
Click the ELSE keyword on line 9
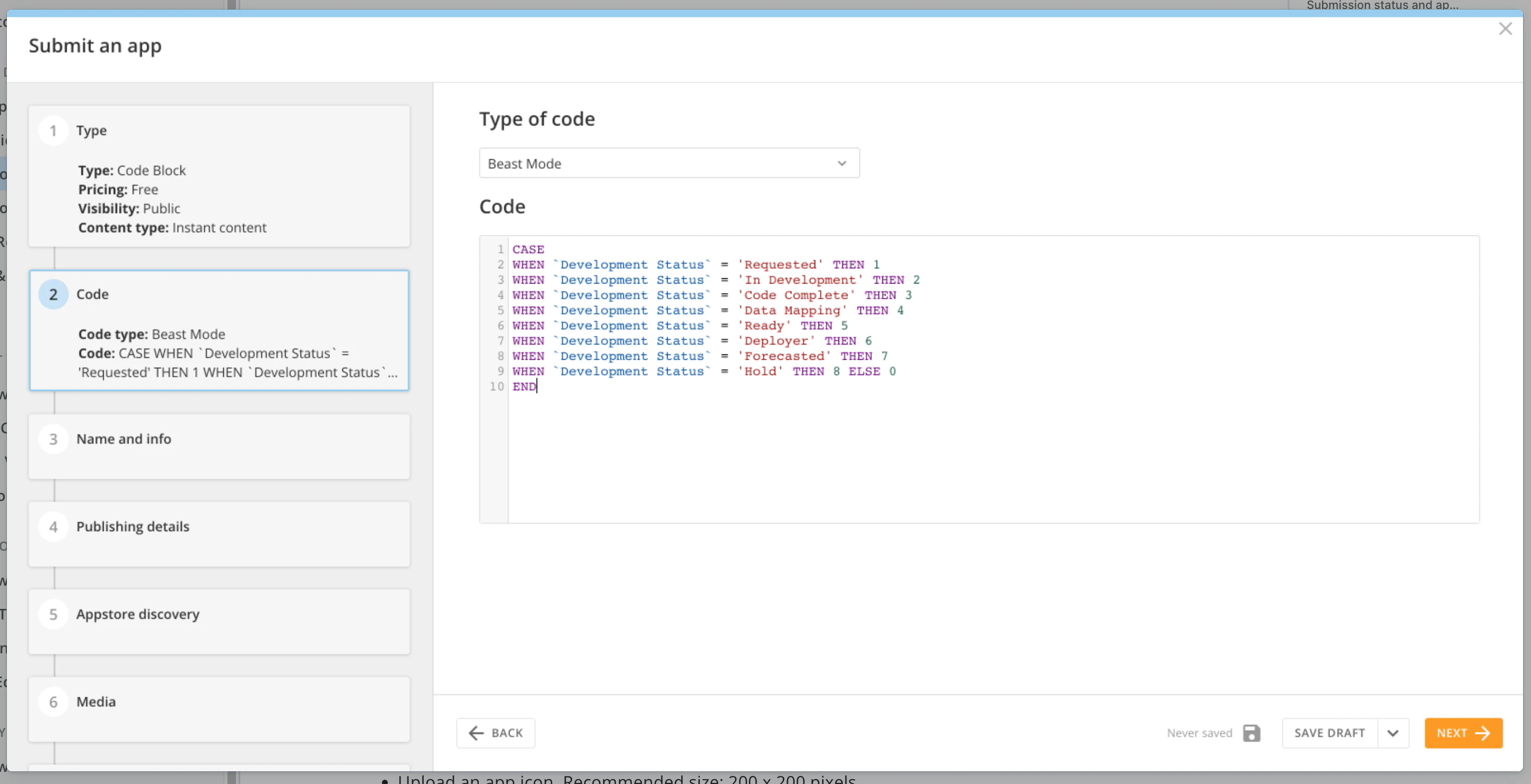tap(864, 371)
